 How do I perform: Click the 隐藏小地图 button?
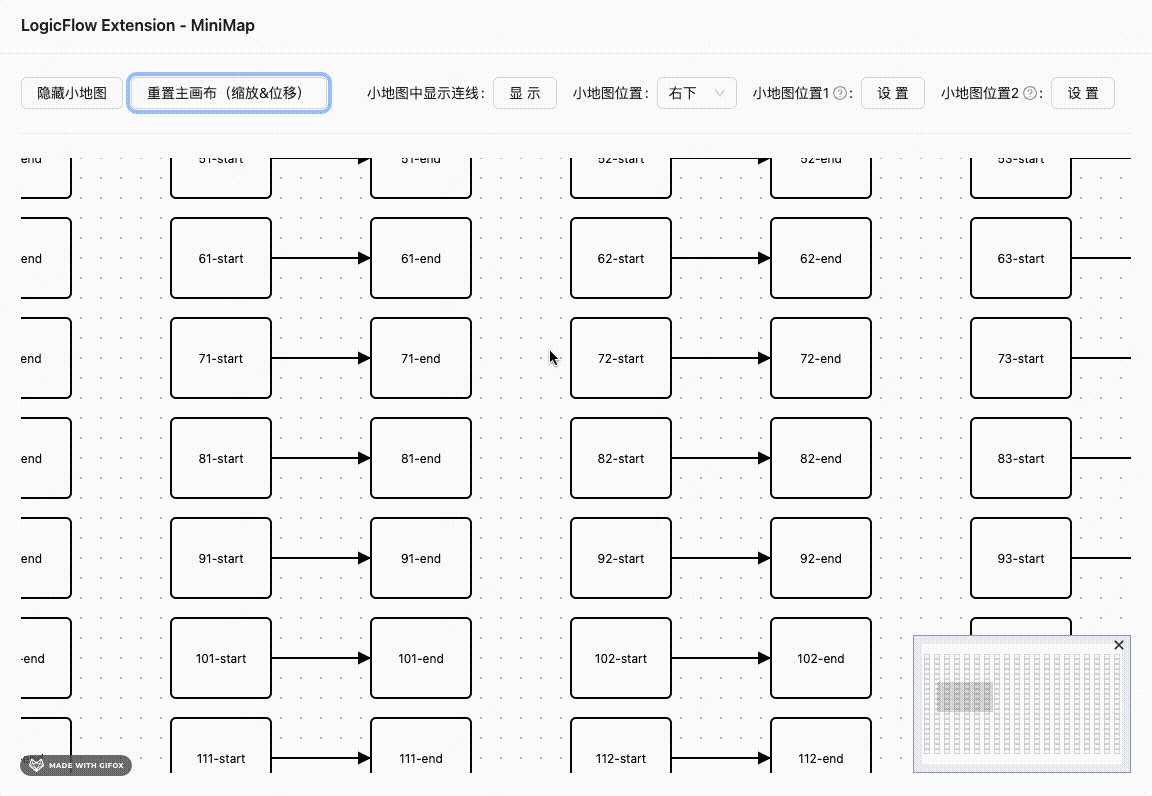(x=72, y=93)
